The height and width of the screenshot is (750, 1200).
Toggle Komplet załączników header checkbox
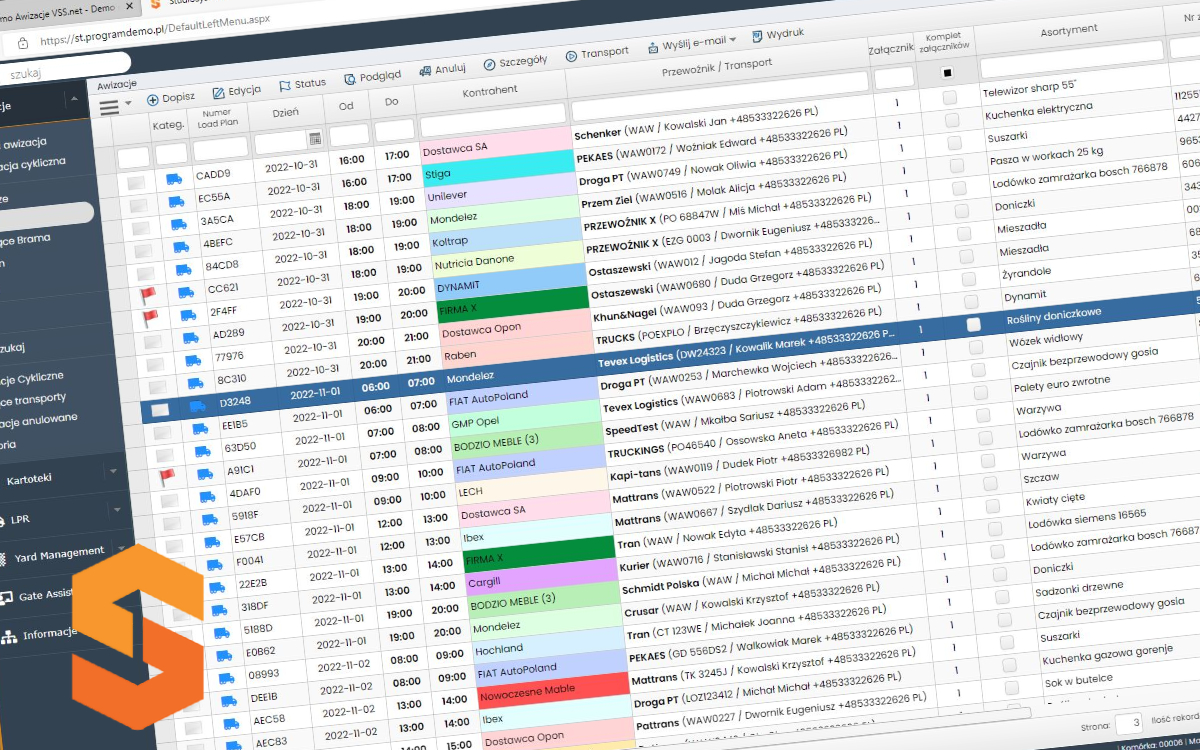click(947, 73)
